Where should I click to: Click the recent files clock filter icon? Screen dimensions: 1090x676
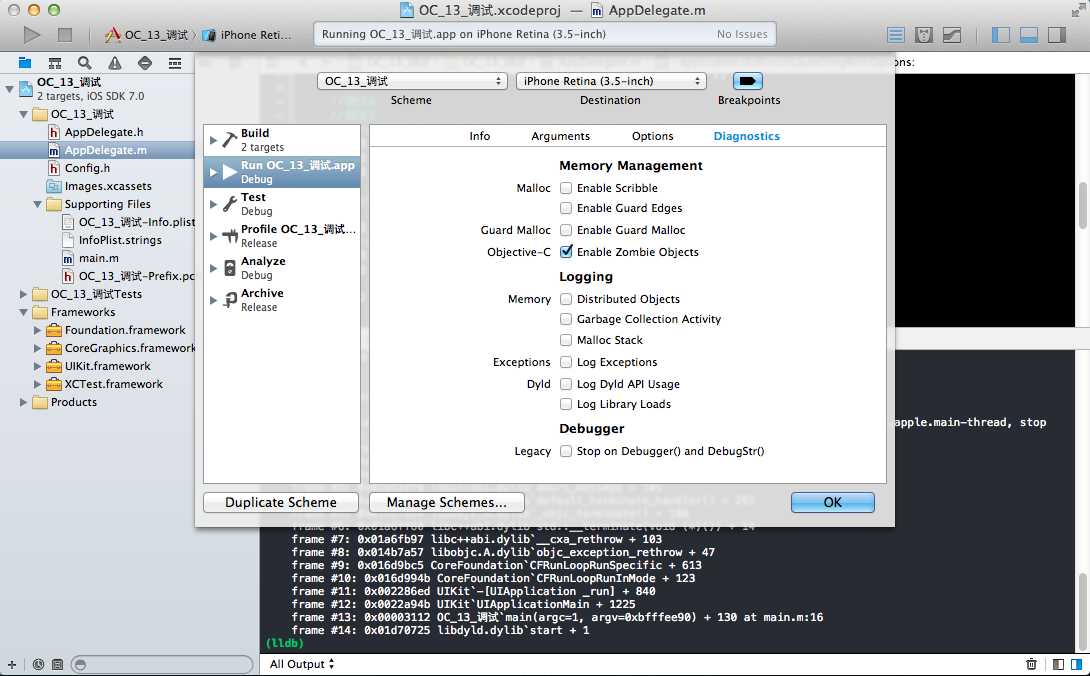(x=38, y=664)
